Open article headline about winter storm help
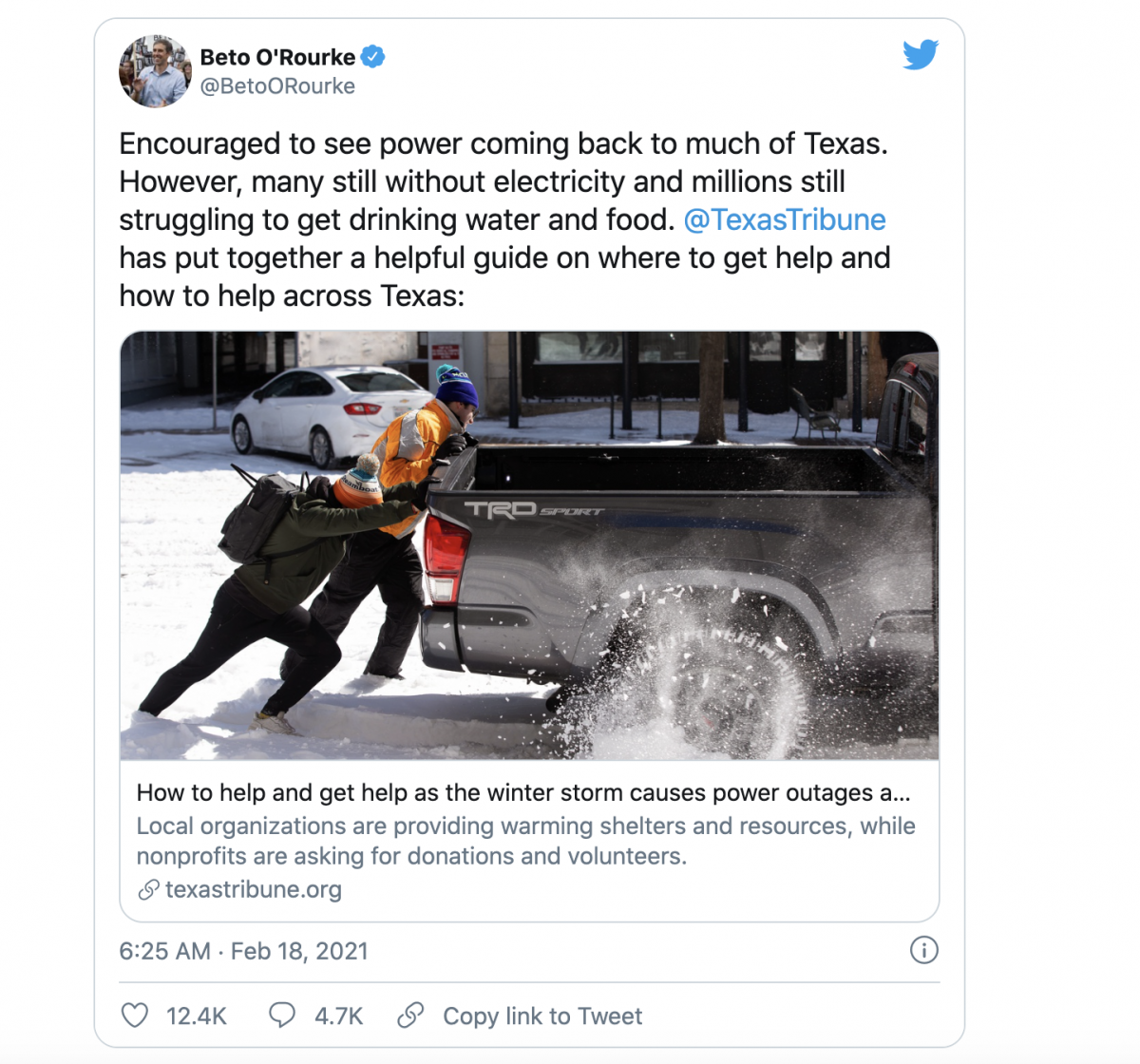The image size is (1140, 1064). pos(523,792)
